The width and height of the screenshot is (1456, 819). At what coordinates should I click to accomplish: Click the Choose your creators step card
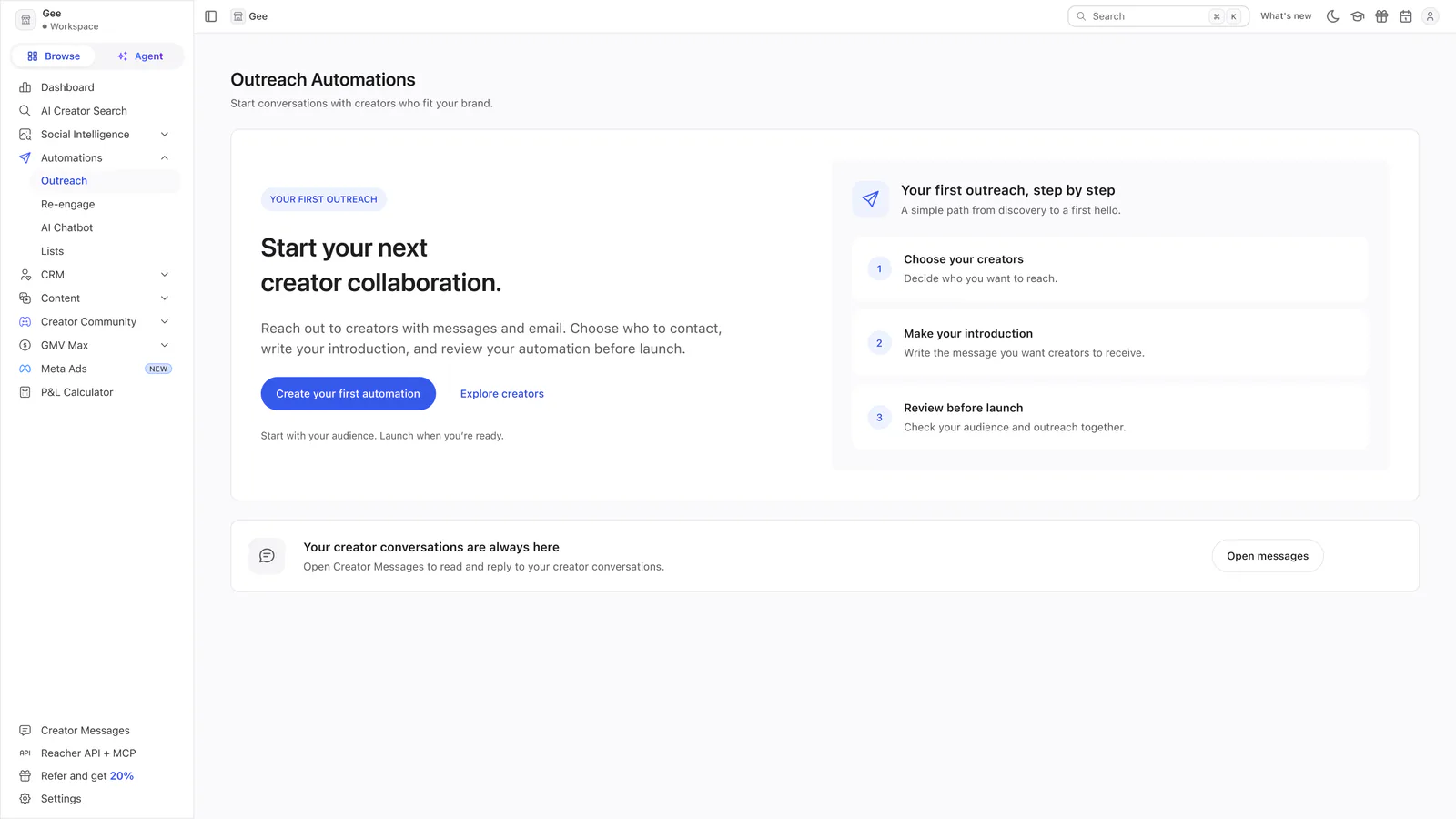pos(1110,269)
